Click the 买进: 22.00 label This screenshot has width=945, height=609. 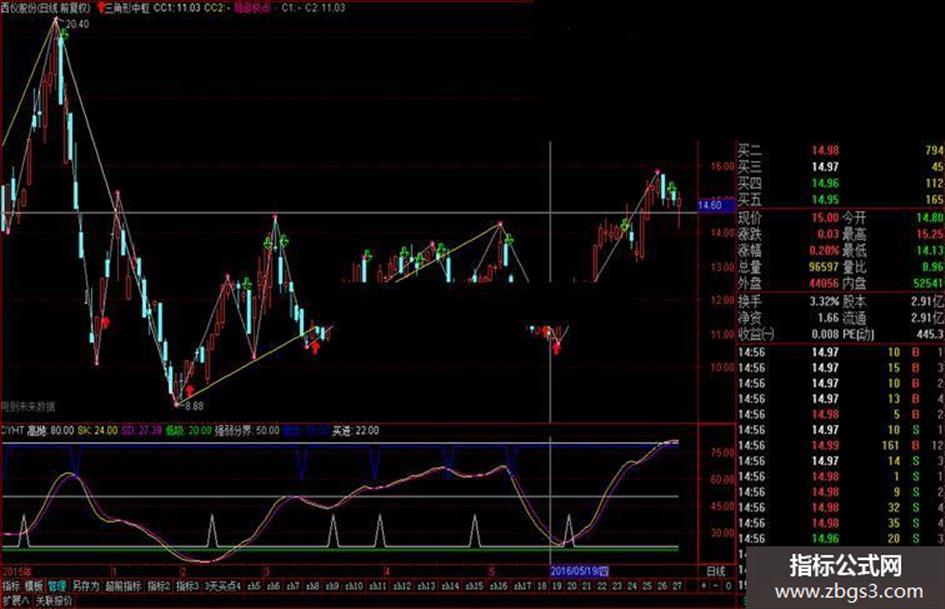356,431
